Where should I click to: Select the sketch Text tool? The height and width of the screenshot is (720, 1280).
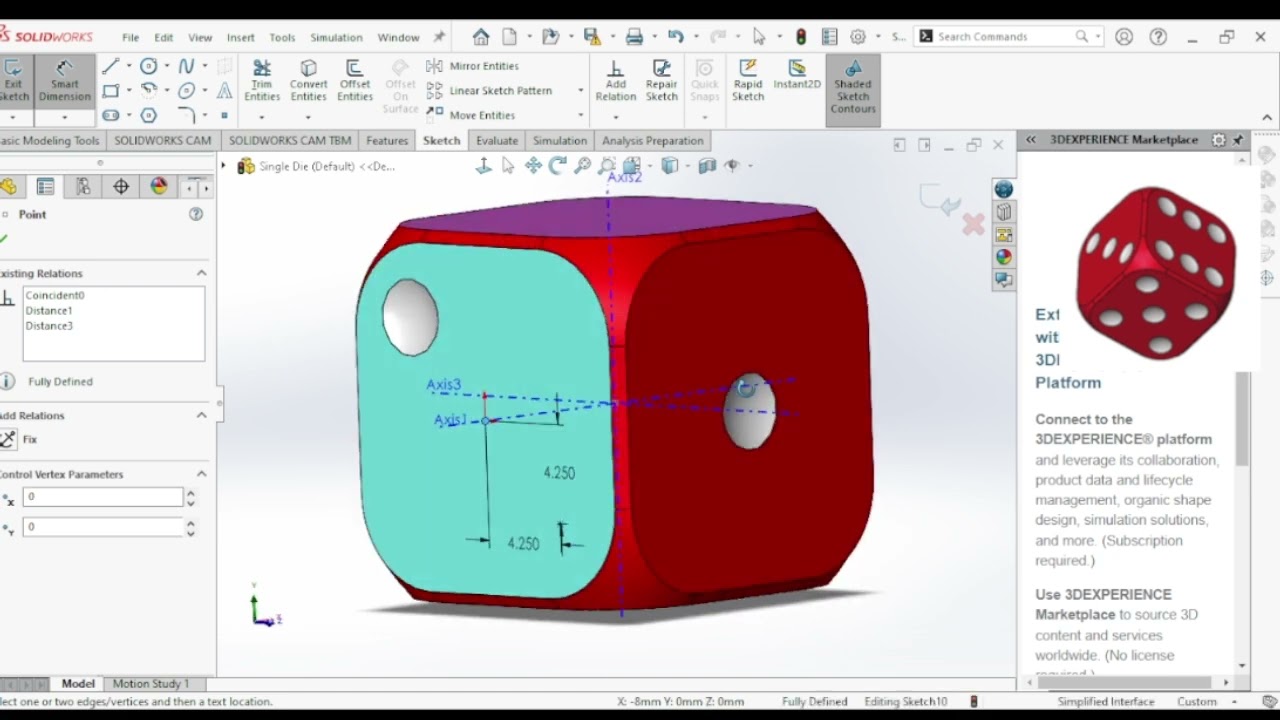coord(225,91)
